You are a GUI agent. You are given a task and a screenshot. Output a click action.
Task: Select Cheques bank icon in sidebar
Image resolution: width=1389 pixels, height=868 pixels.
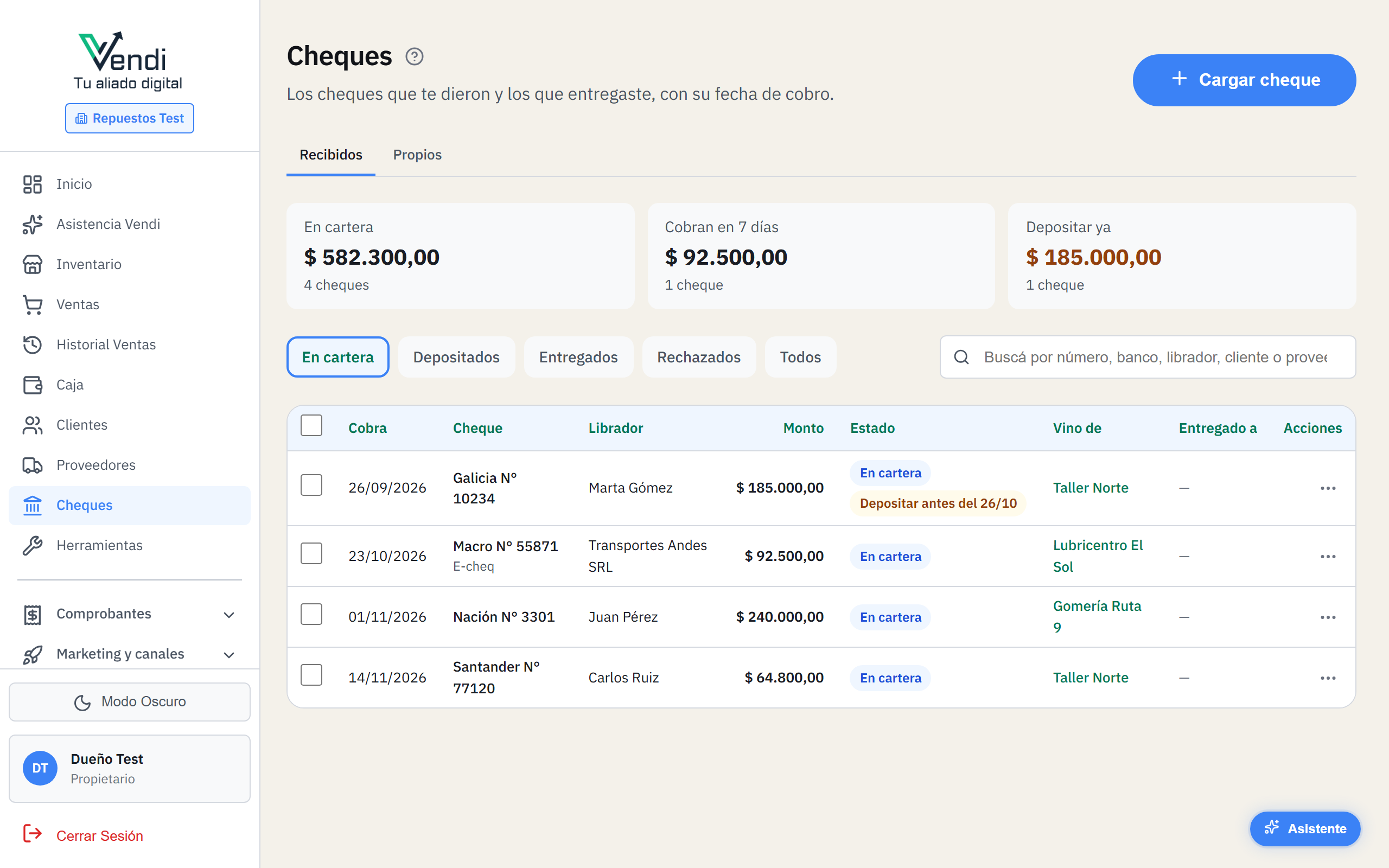[33, 506]
